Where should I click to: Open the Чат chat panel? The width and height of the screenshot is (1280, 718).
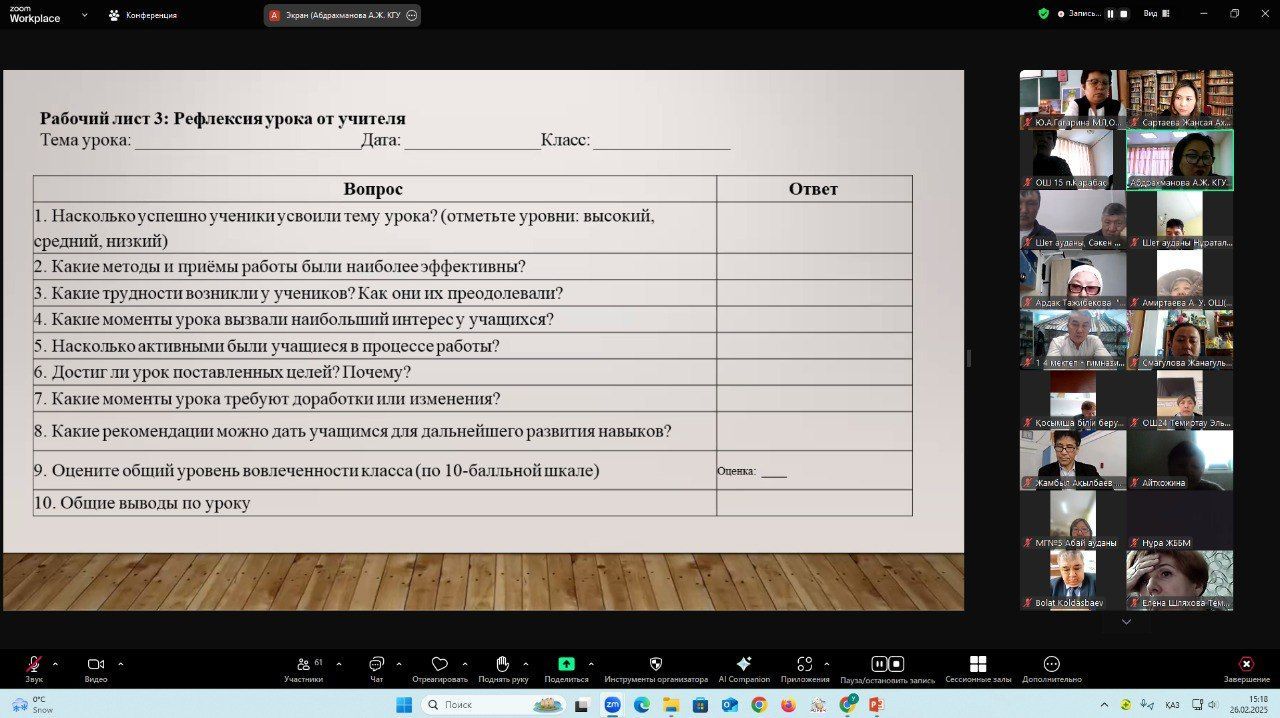tap(376, 666)
